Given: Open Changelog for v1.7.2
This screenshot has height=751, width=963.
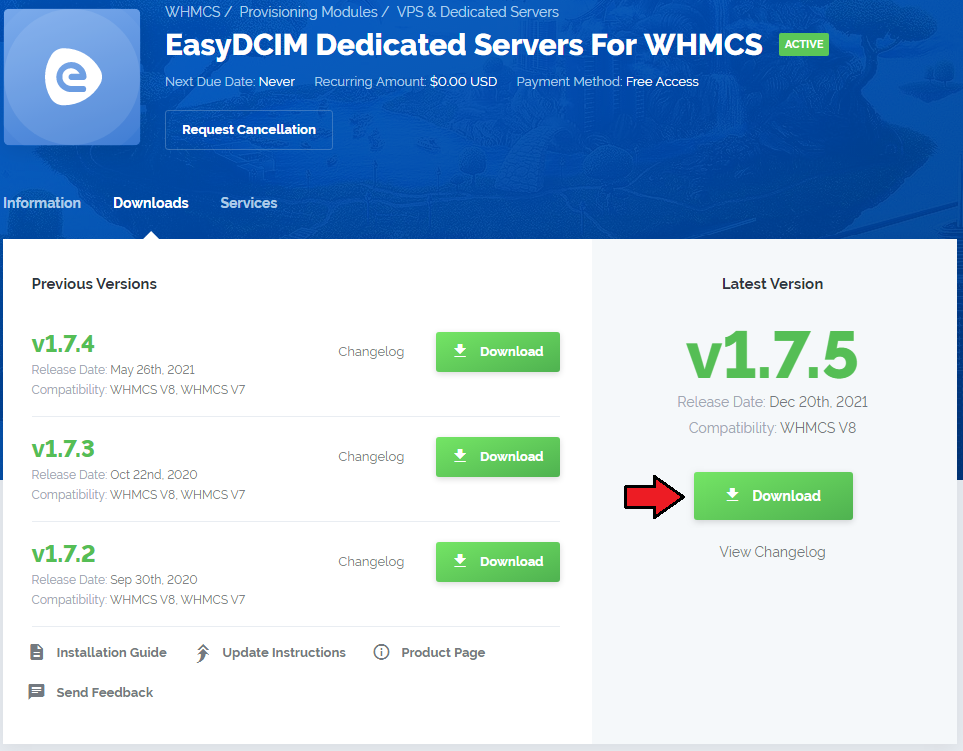Looking at the screenshot, I should coord(371,562).
